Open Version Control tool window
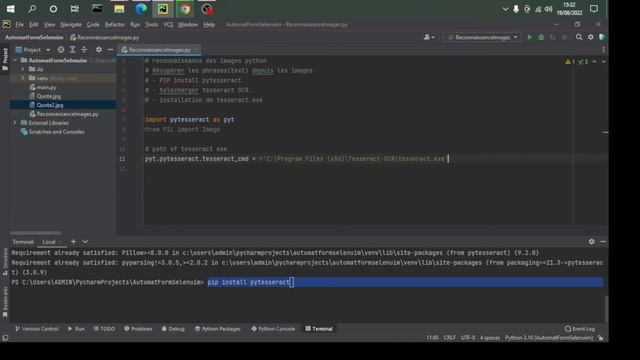Viewport: 640px width, 360px height. (37, 329)
